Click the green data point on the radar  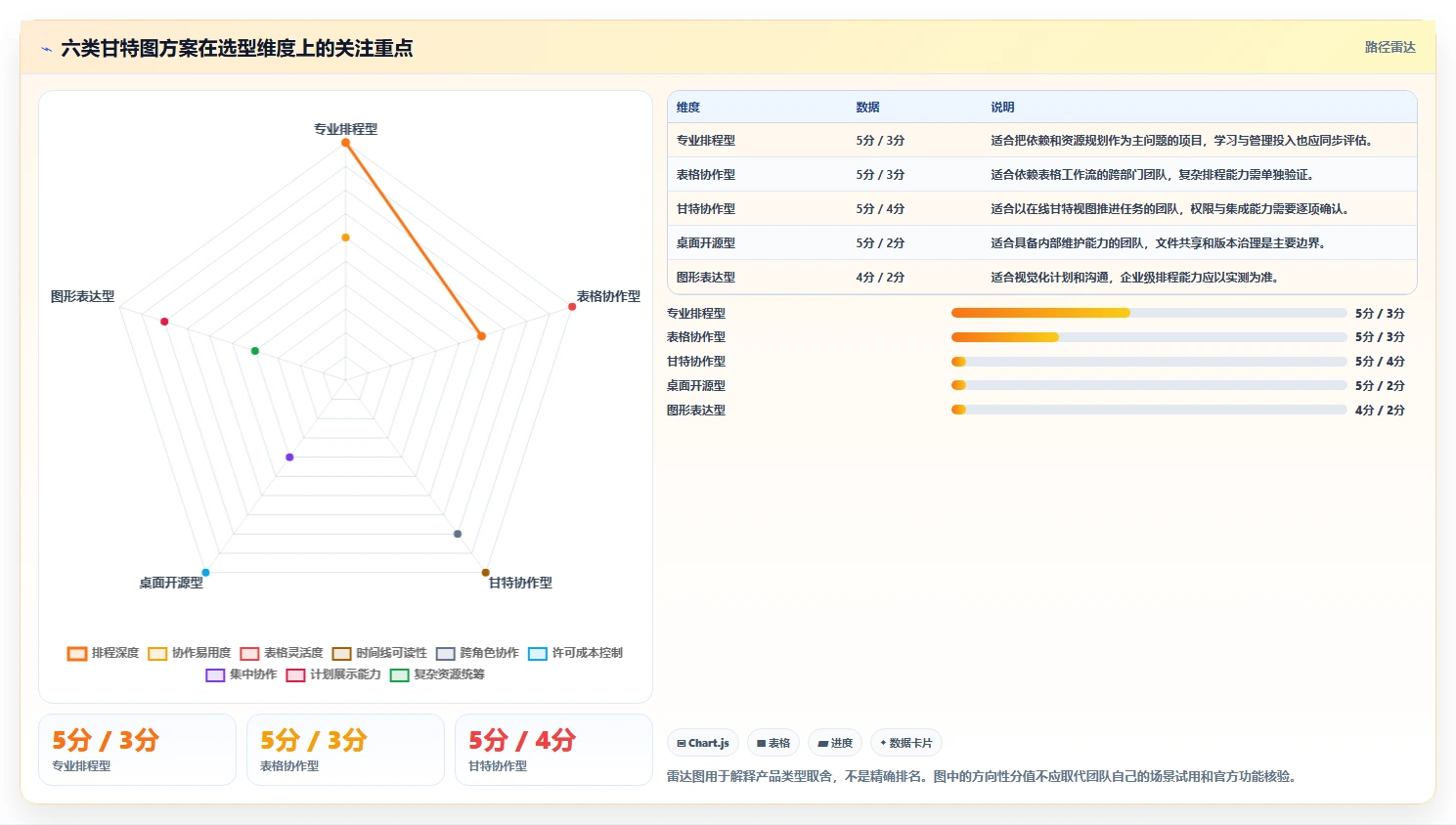pos(255,351)
